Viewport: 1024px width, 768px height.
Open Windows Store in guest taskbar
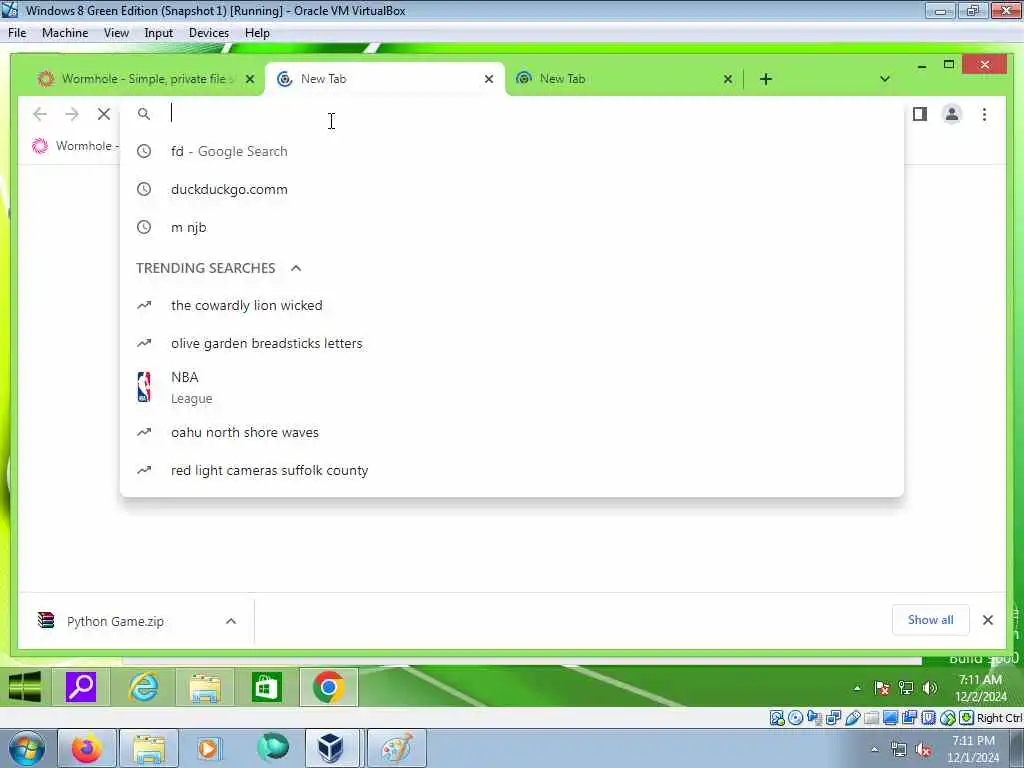point(266,687)
